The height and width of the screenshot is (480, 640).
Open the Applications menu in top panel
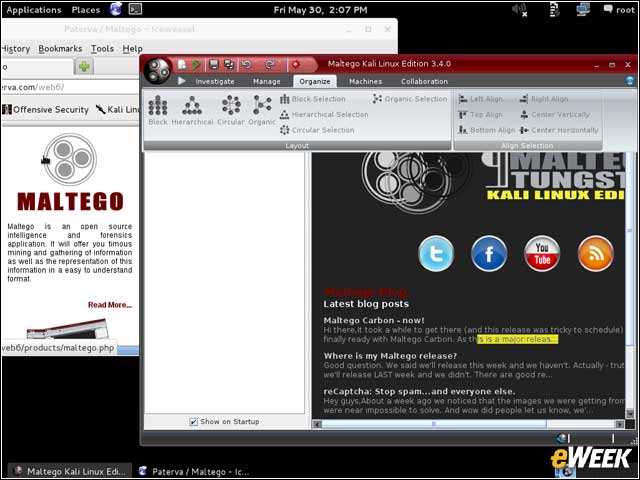point(34,10)
